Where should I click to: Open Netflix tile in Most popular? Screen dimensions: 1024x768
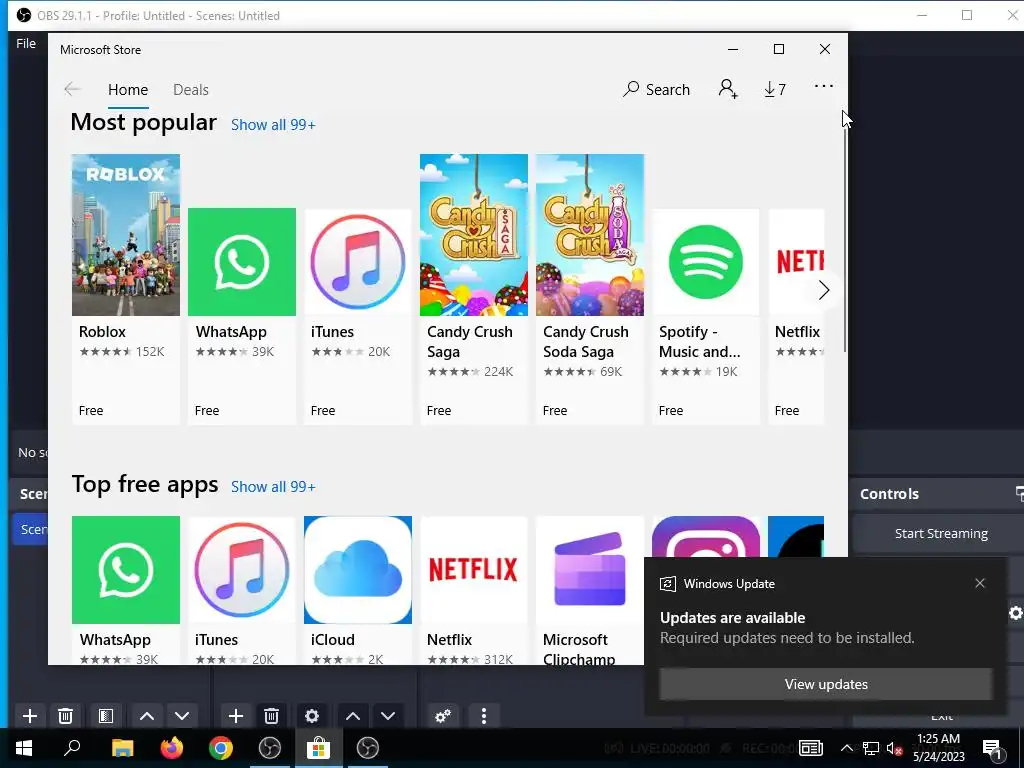[x=796, y=316]
